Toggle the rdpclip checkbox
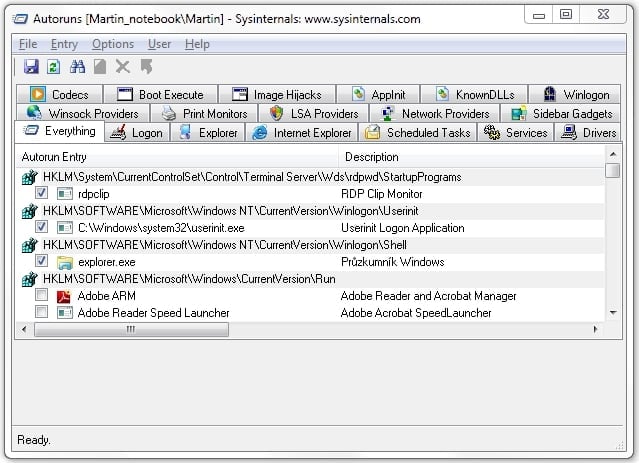 click(x=41, y=192)
